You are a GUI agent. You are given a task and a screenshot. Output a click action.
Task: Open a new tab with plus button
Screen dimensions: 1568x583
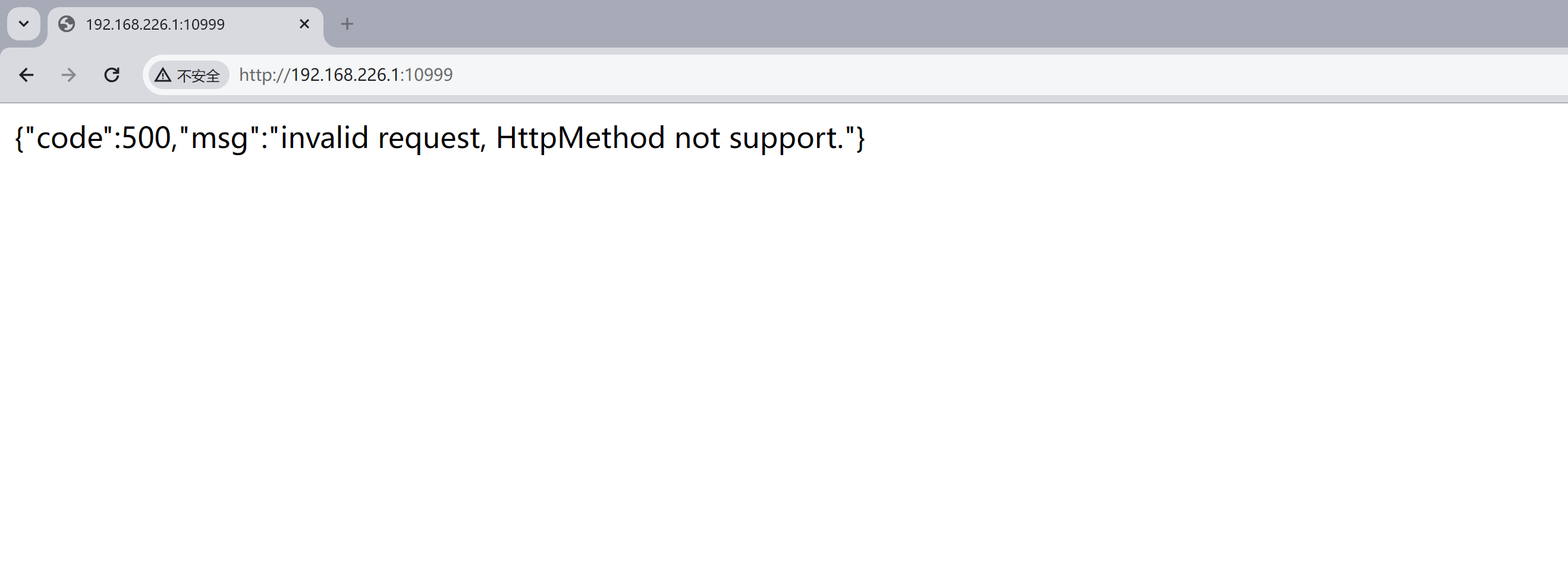pos(347,24)
